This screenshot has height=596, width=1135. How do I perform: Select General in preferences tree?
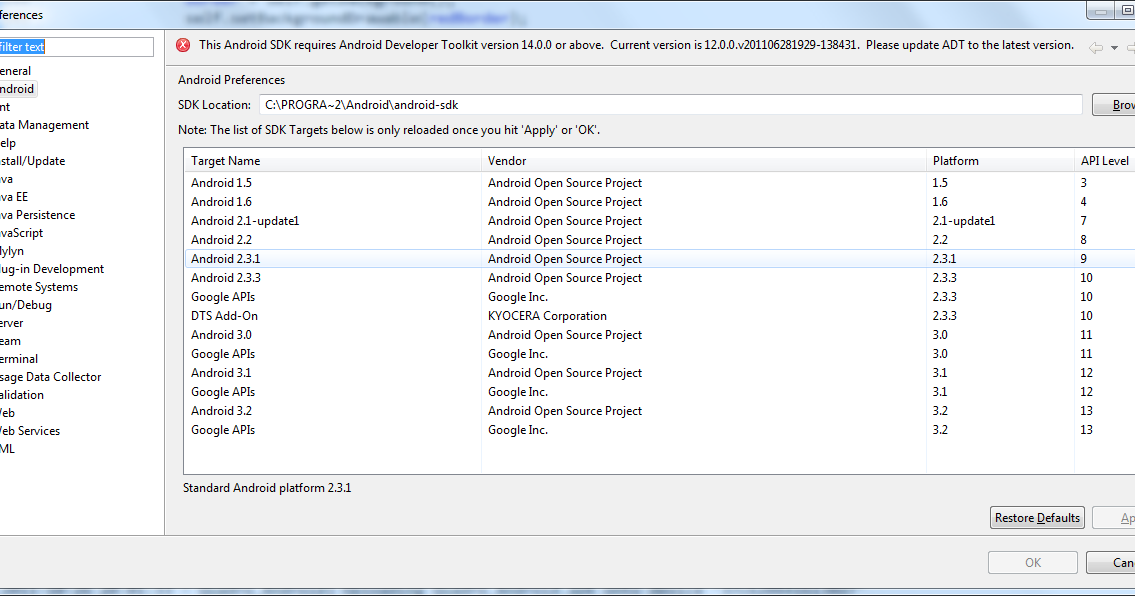click(x=15, y=71)
